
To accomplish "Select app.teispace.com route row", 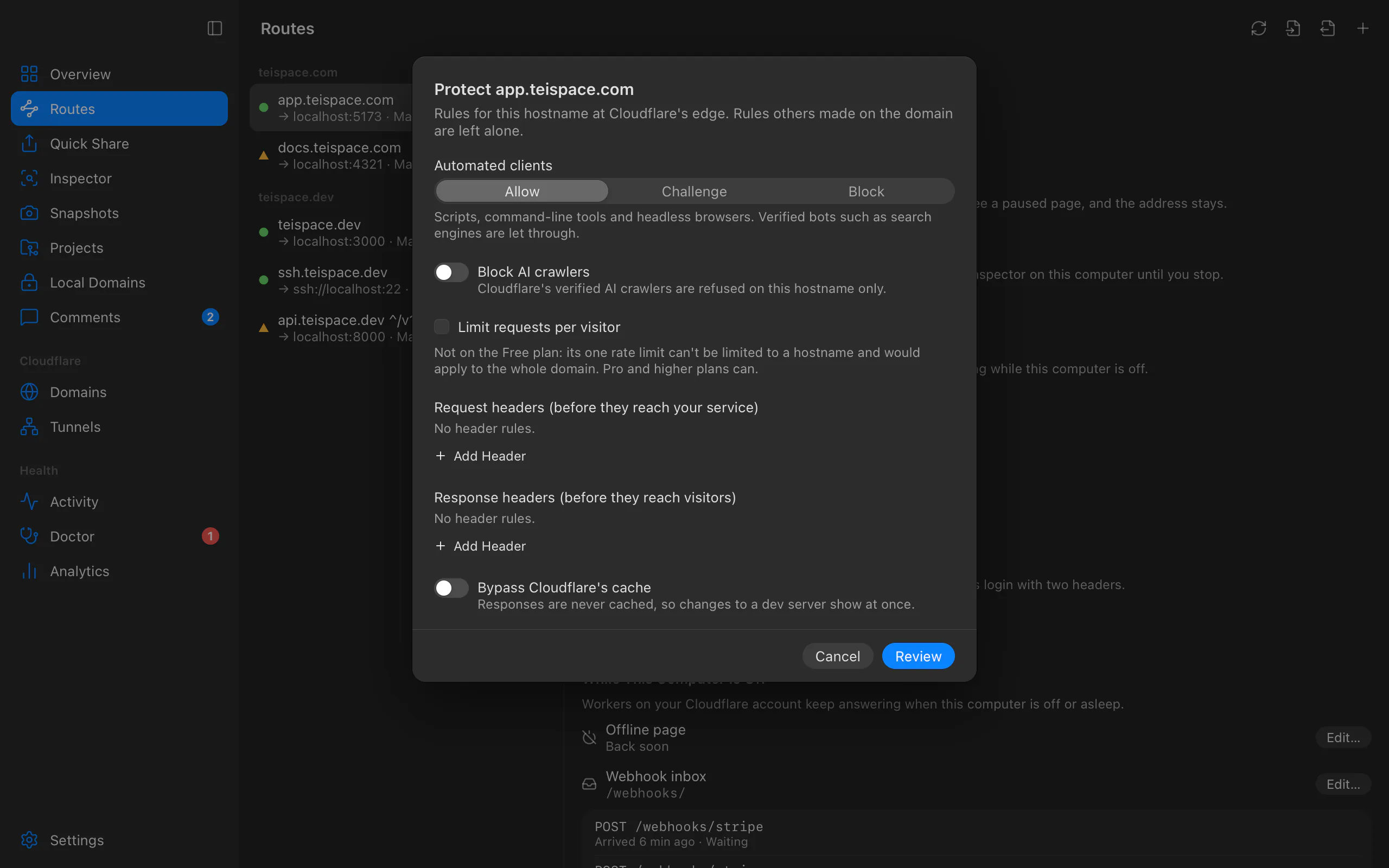I will (332, 107).
